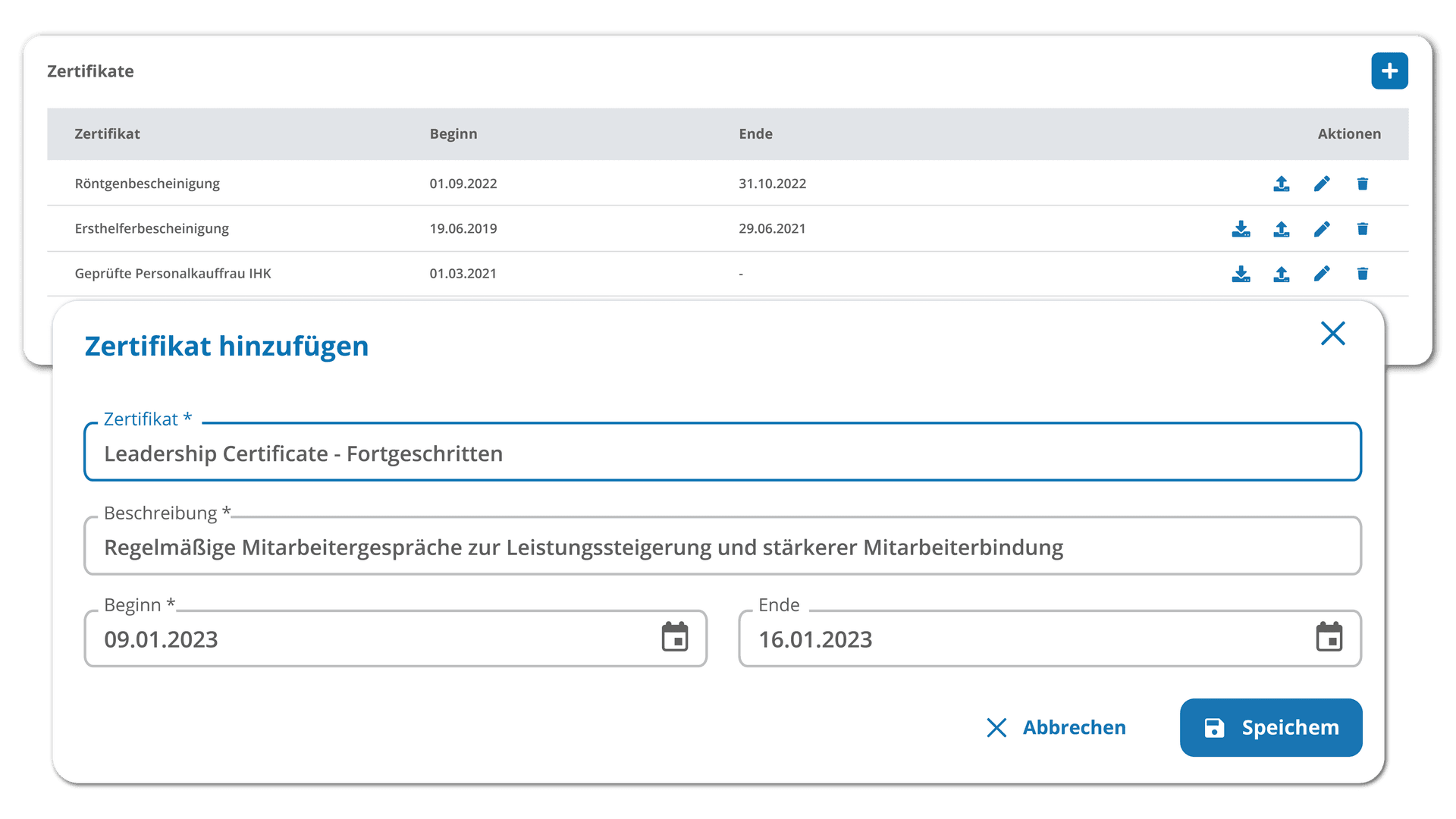Sort by the Ende column header
The height and width of the screenshot is (819, 1456).
(756, 133)
